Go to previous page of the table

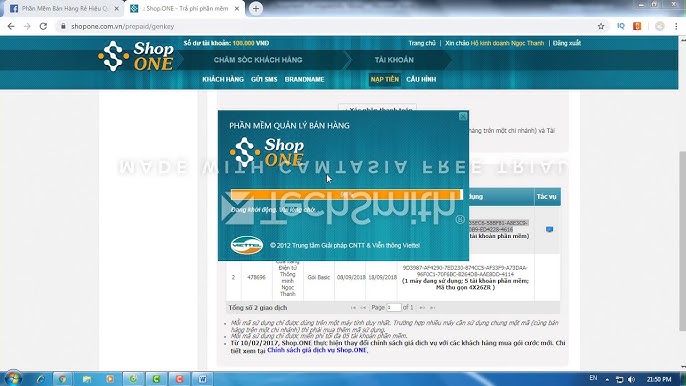coord(363,308)
